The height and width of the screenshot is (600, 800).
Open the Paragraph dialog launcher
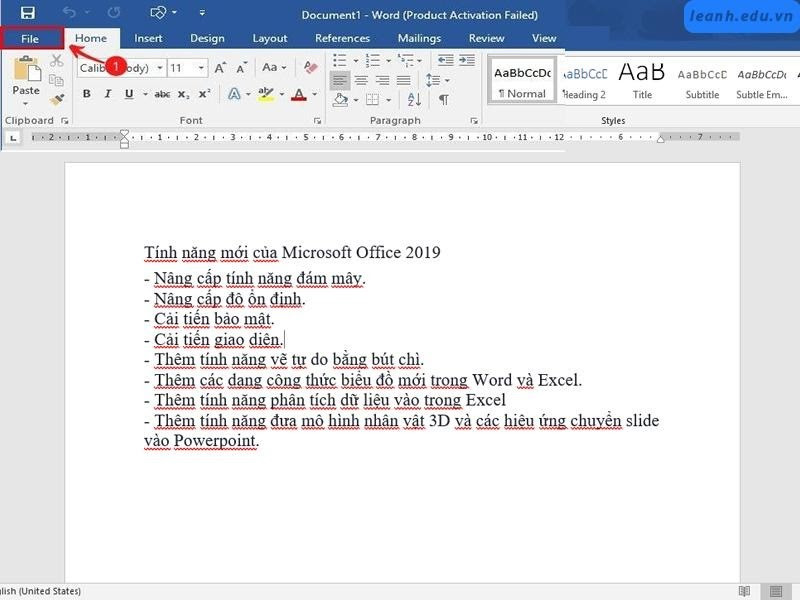pos(474,121)
